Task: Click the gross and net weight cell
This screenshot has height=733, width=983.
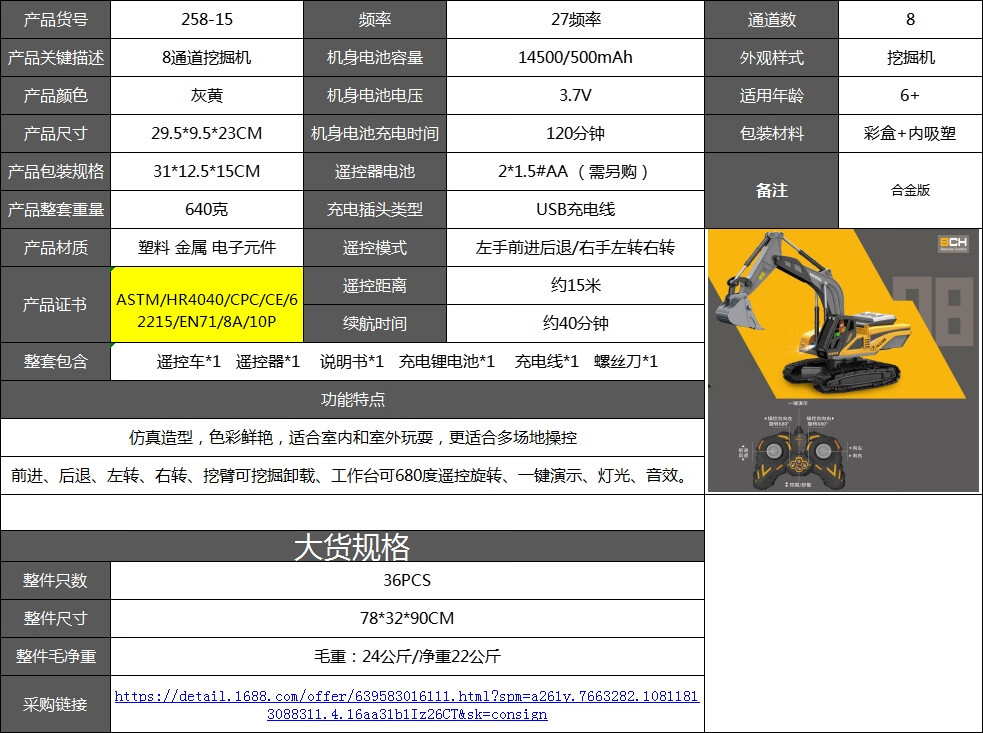Action: click(x=407, y=657)
